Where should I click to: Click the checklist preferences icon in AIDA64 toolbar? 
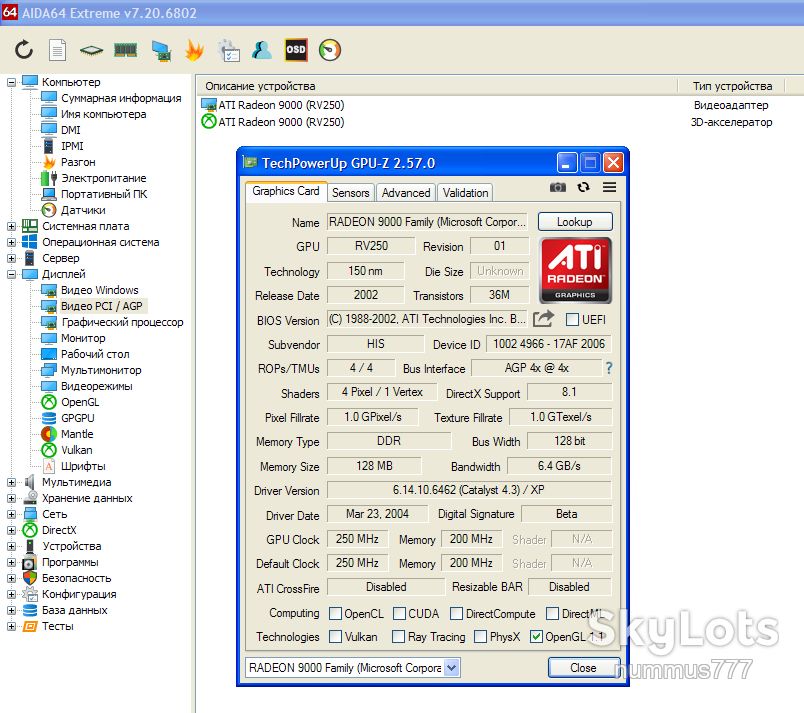228,50
